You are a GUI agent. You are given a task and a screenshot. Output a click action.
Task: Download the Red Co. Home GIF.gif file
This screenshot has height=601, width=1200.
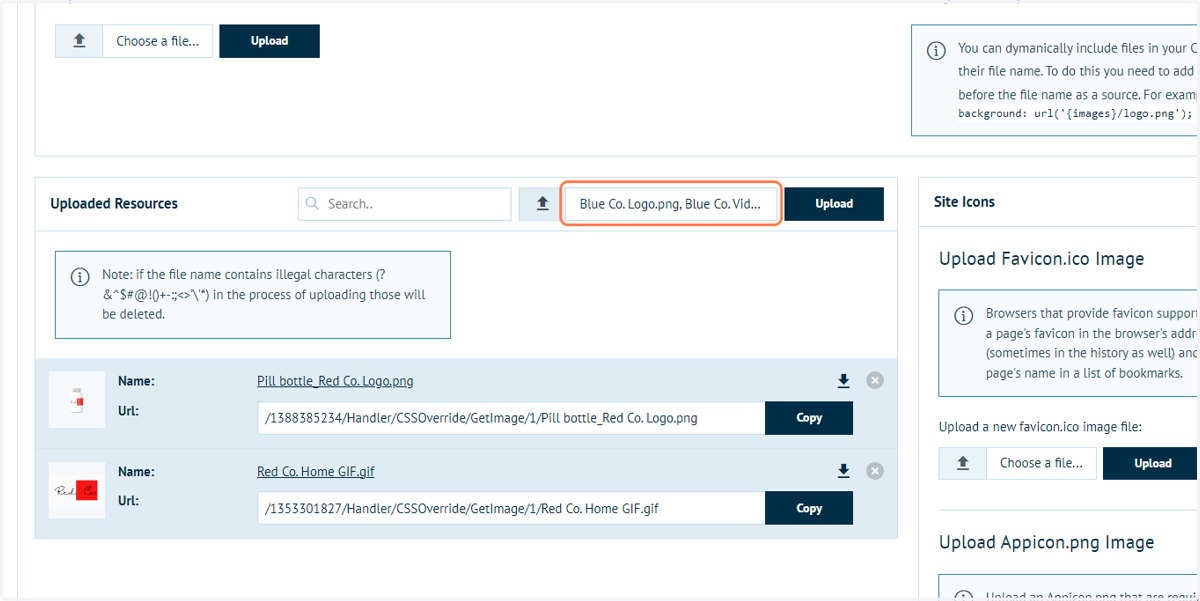click(x=843, y=471)
